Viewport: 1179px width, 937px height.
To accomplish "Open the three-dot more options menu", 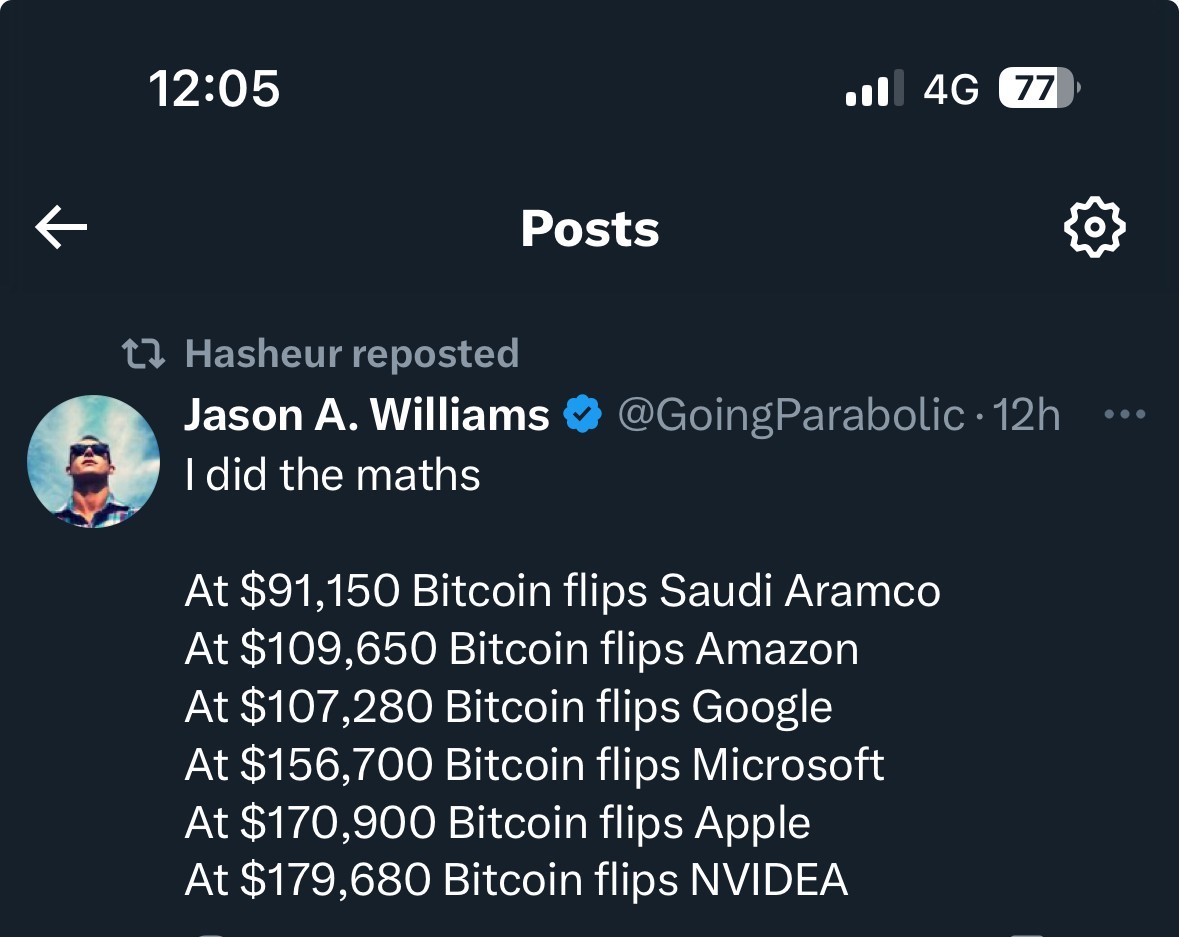I will (x=1124, y=414).
